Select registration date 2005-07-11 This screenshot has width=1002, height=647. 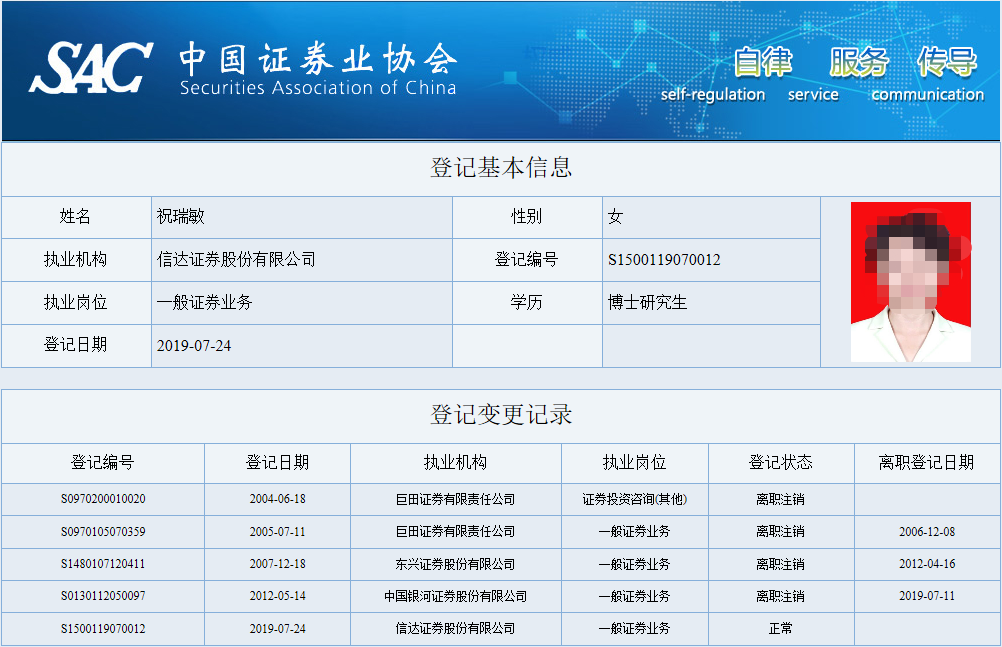[x=277, y=532]
